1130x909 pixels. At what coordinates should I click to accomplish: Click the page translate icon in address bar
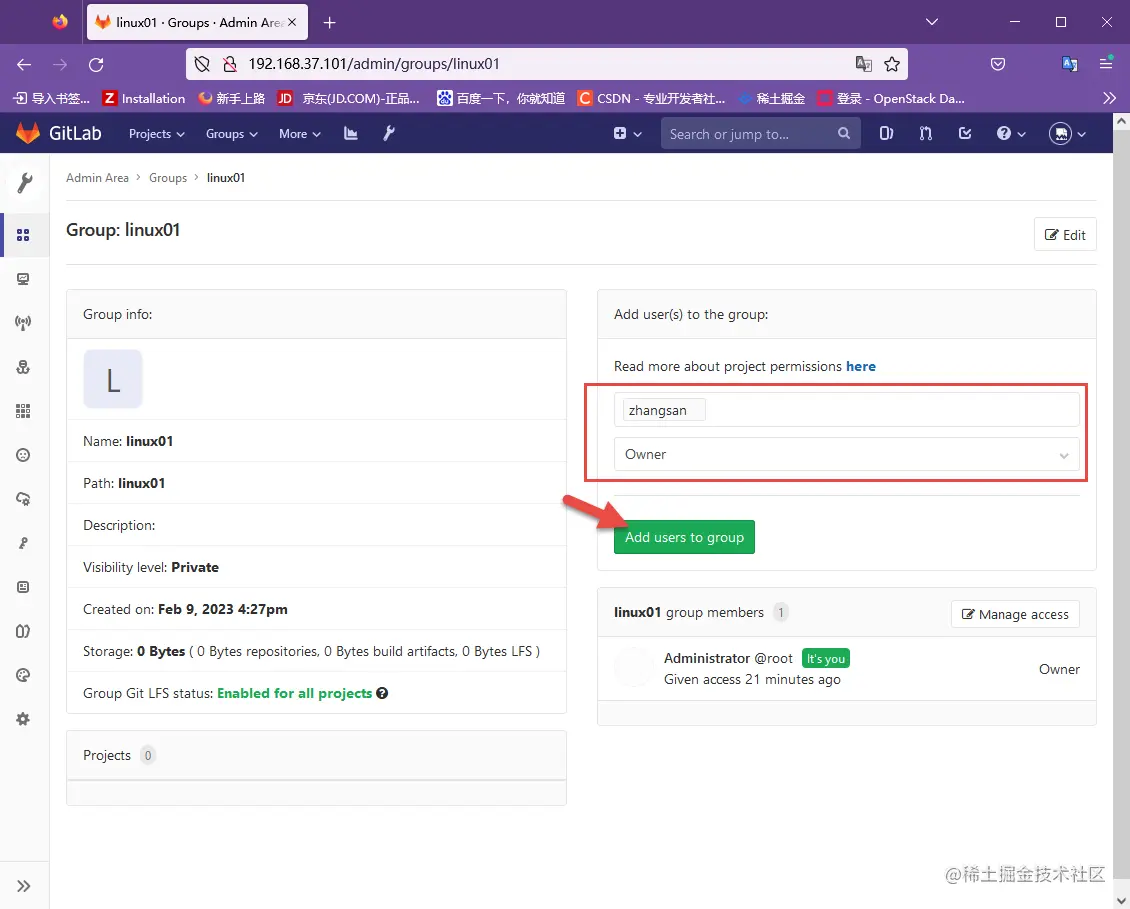pos(863,64)
